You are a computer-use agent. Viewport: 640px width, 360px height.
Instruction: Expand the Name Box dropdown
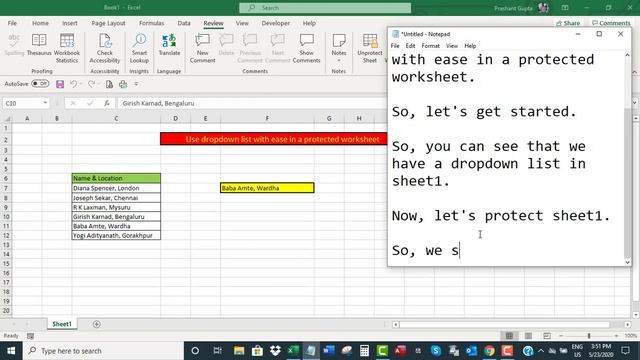pyautogui.click(x=45, y=103)
